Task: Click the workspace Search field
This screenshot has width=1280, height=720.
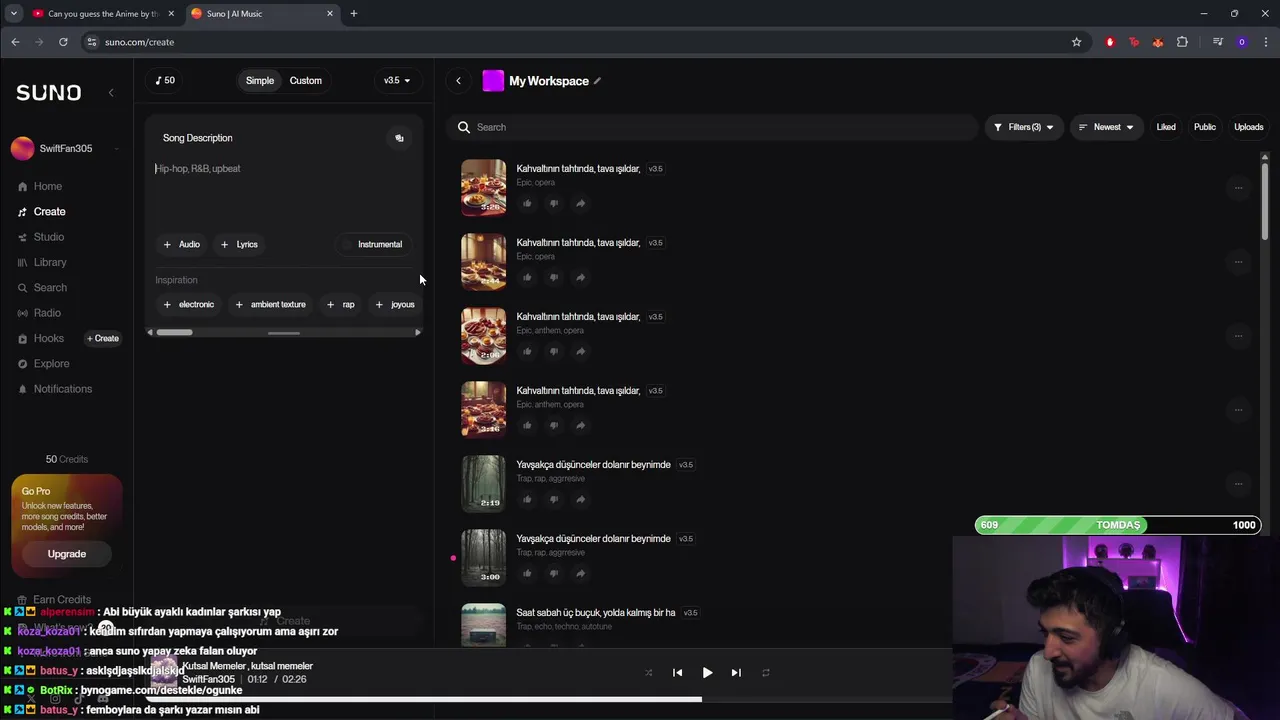Action: click(x=713, y=127)
